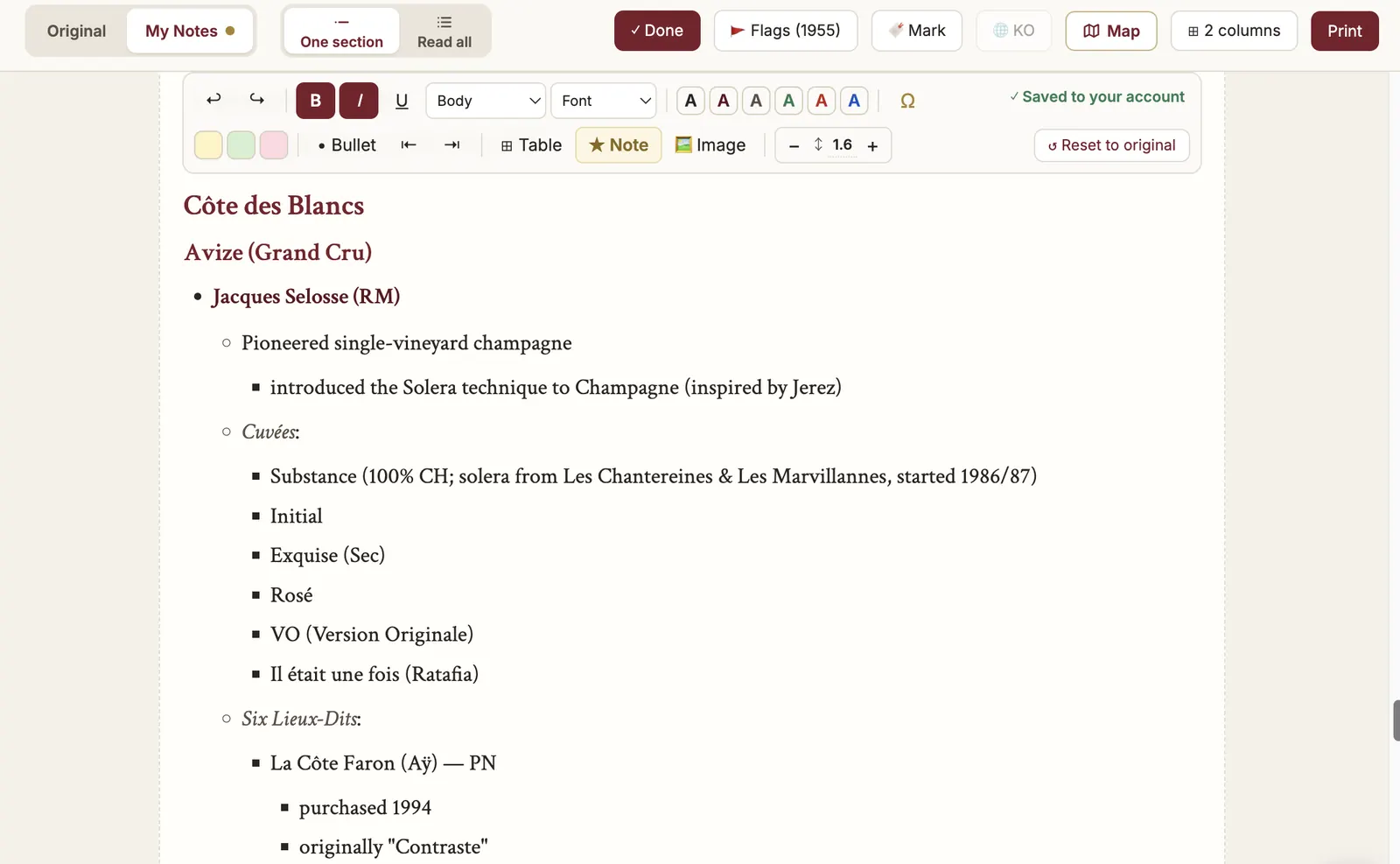
Task: Apply bright red text color A
Action: pyautogui.click(x=822, y=101)
